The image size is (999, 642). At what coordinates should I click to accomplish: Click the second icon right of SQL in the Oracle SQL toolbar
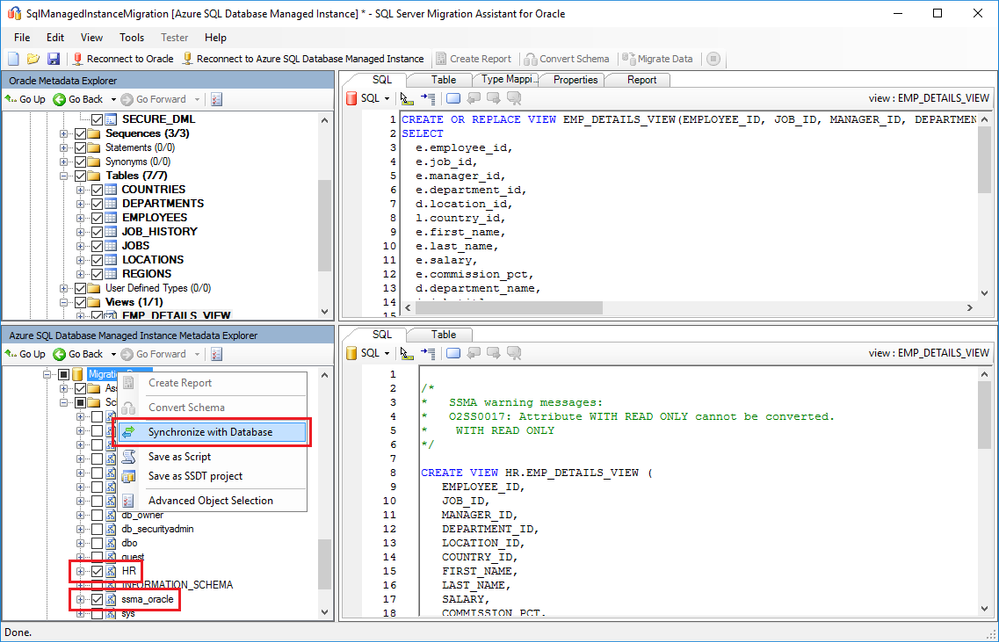point(428,99)
